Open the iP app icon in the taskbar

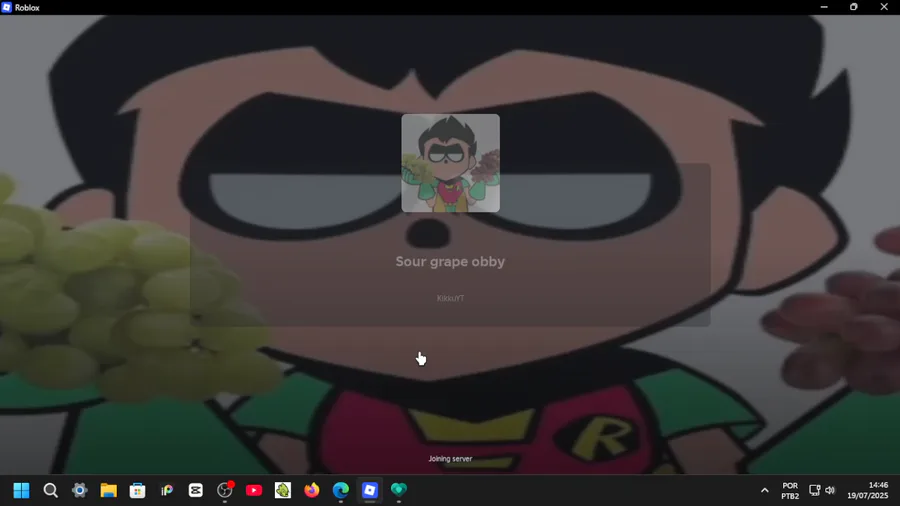pyautogui.click(x=166, y=491)
